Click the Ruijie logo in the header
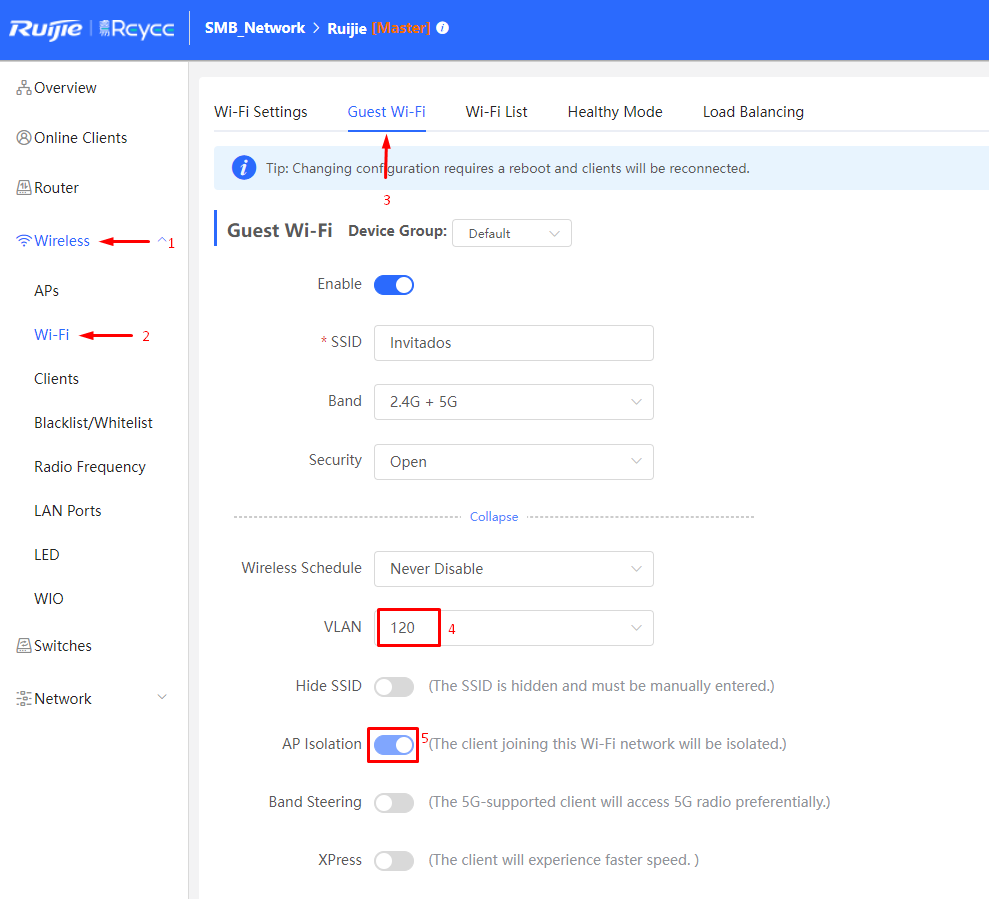 [x=45, y=29]
